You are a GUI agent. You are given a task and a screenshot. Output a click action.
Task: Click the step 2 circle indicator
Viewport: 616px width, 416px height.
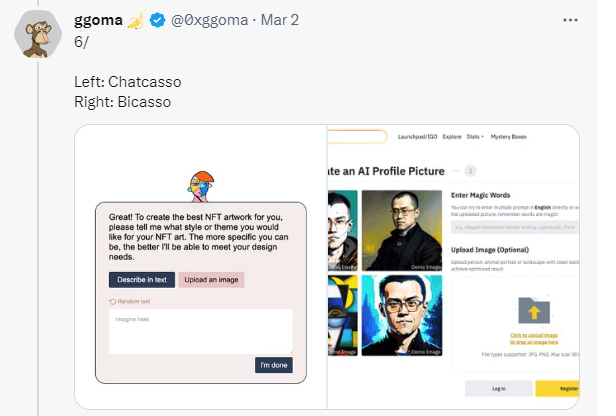point(471,171)
